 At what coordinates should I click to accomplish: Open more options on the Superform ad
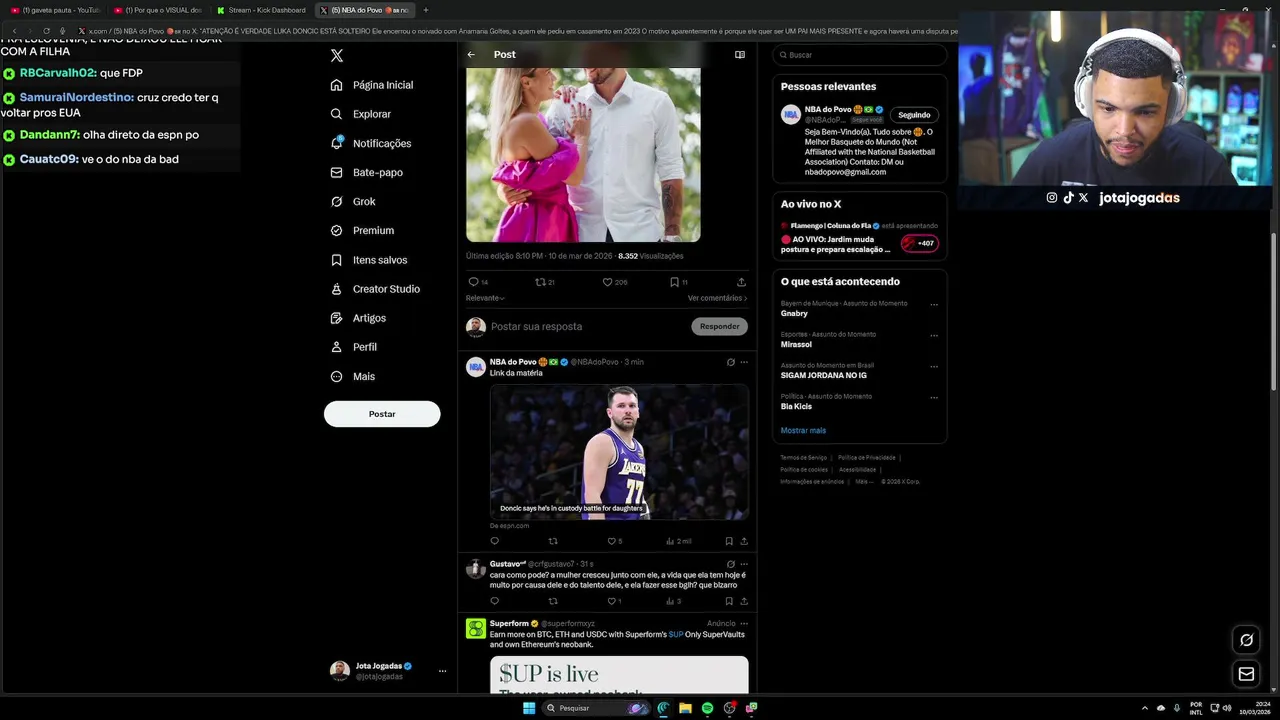[x=744, y=623]
